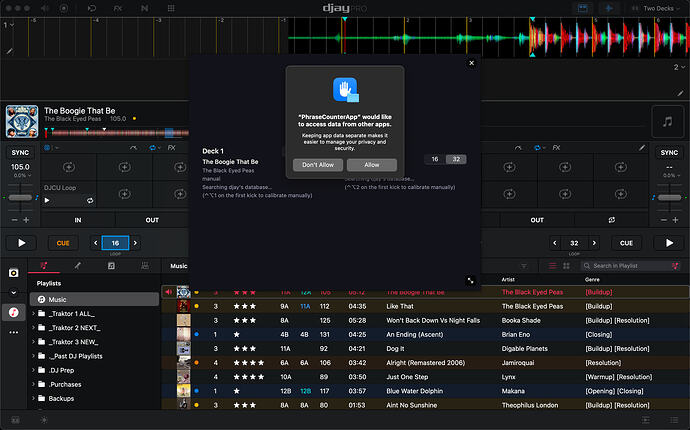Toggle the loop icon next to deck 2 OUT
Image resolution: width=690 pixels, height=430 pixels.
click(612, 220)
